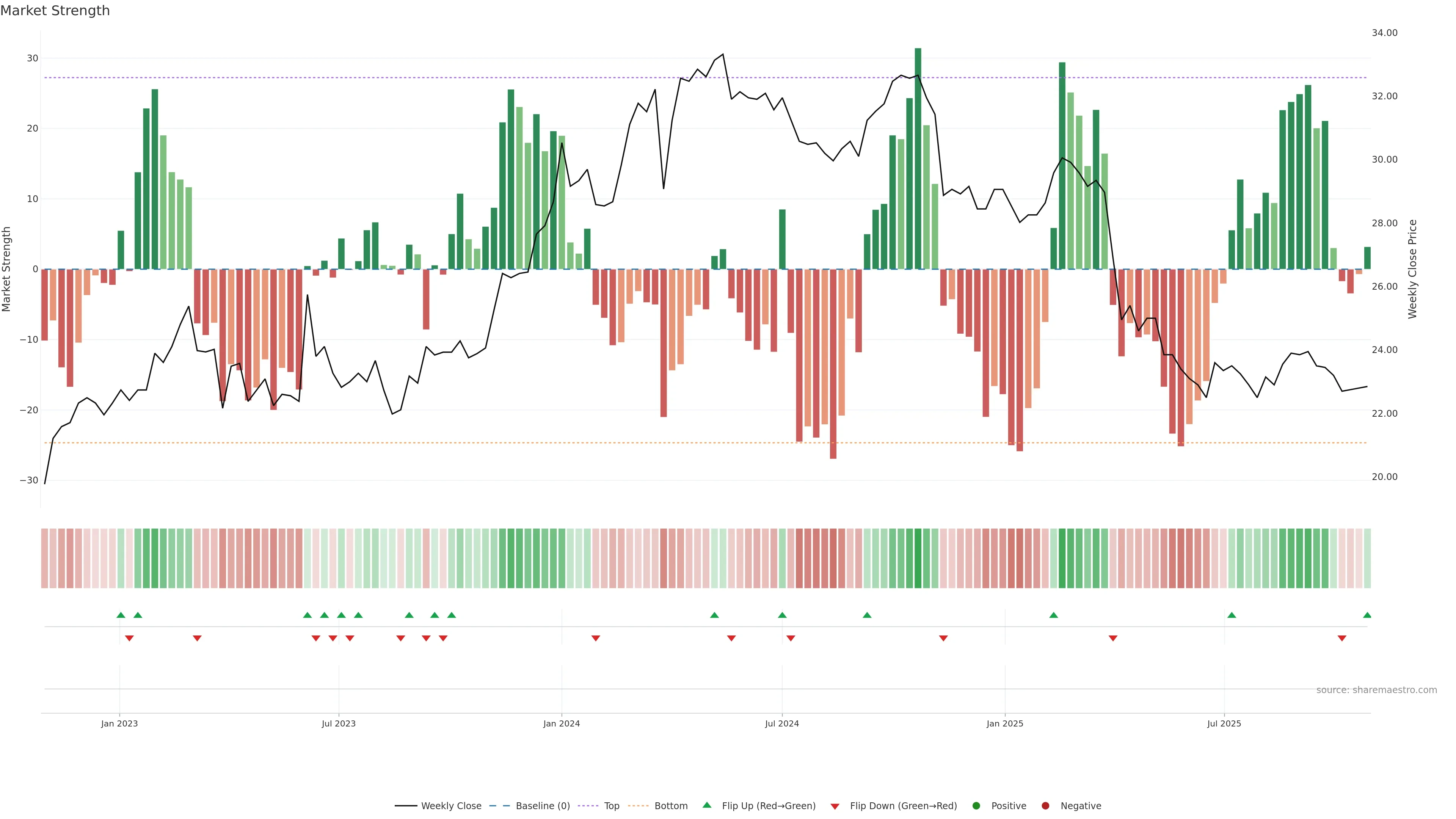Click the leftmost green flip-up triangle marker
Viewport: 1456px width, 819px height.
(x=121, y=615)
